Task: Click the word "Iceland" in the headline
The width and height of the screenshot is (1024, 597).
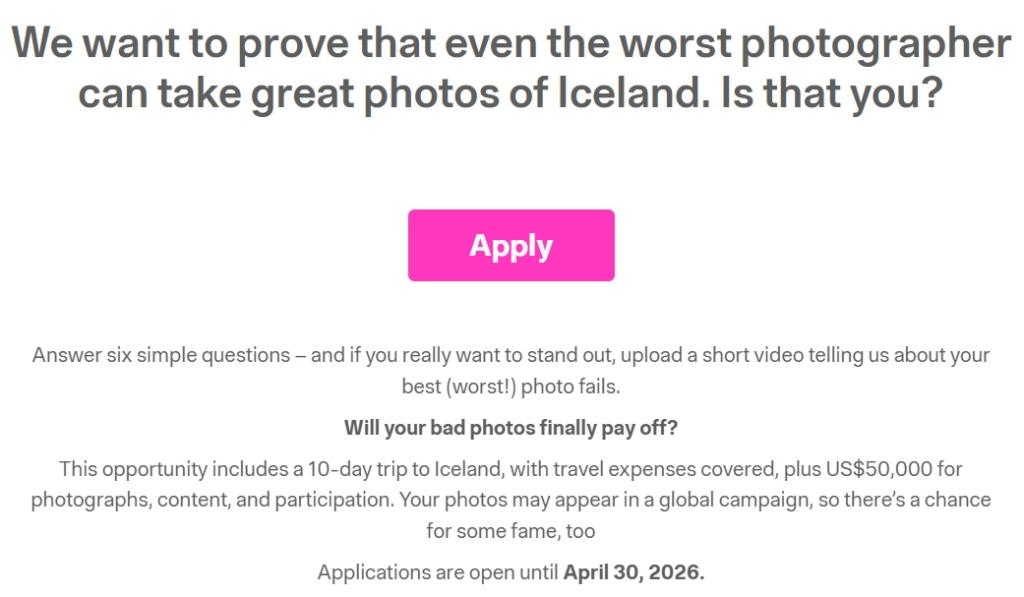Action: [625, 95]
